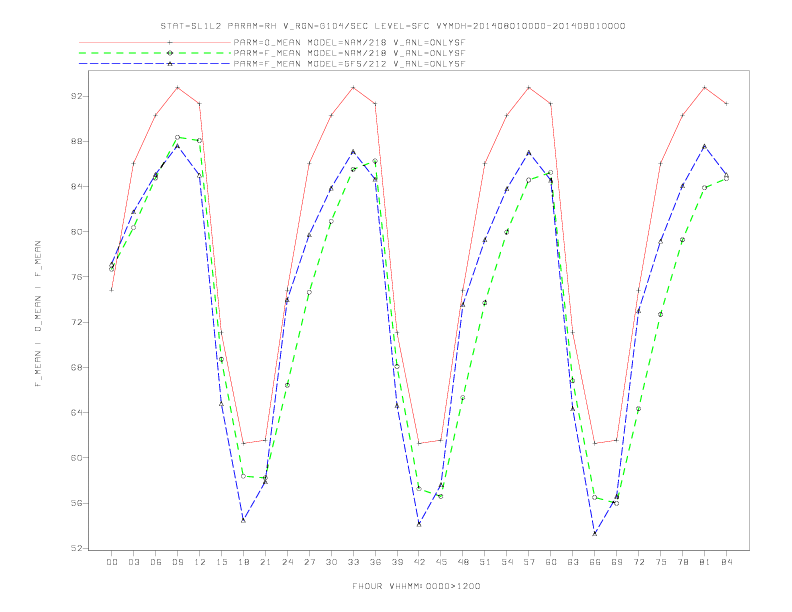Click the triangle marker on the blue legend line
The width and height of the screenshot is (792, 612).
(x=170, y=64)
